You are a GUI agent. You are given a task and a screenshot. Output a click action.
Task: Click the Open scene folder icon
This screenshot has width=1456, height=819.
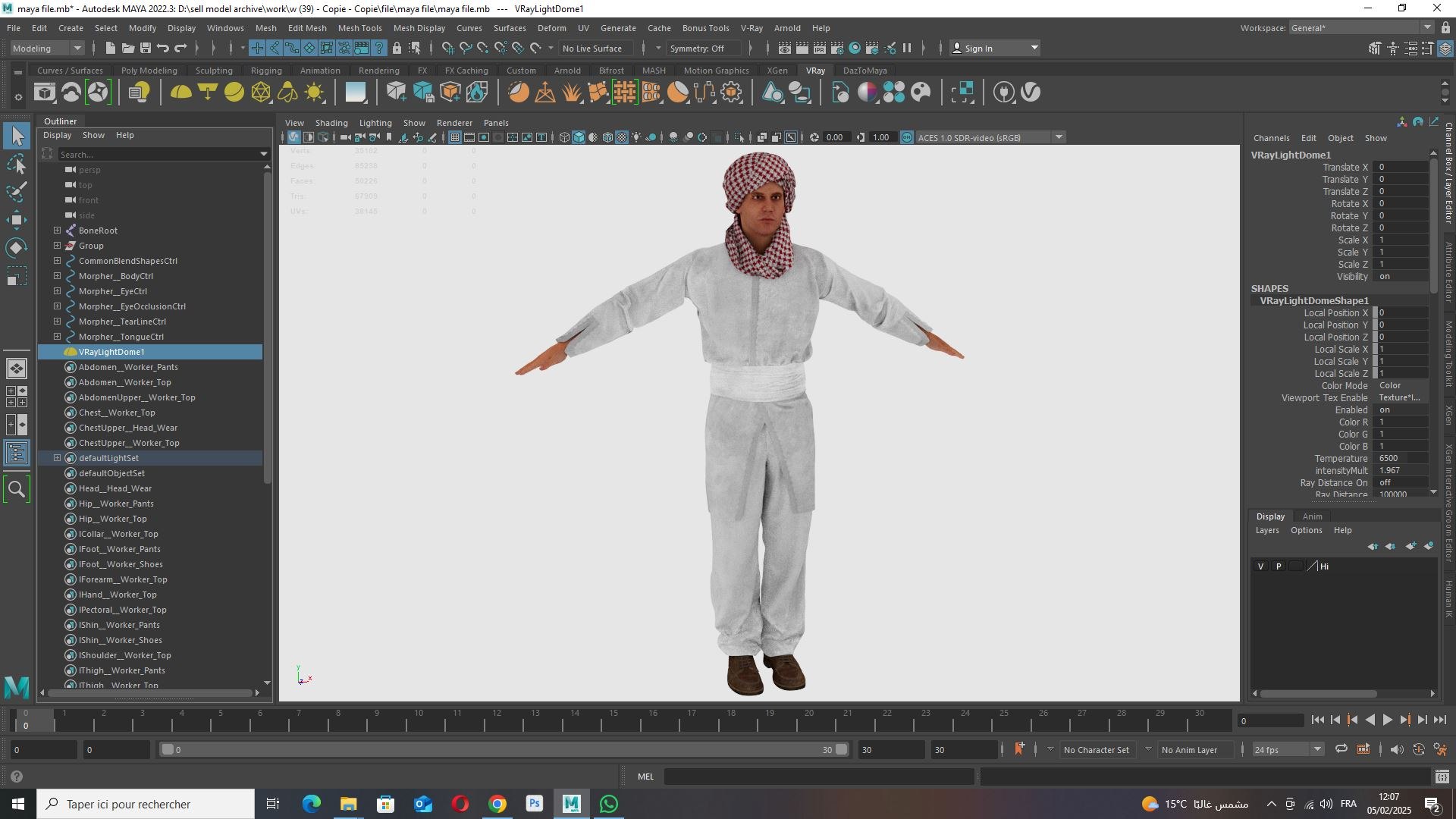(127, 49)
